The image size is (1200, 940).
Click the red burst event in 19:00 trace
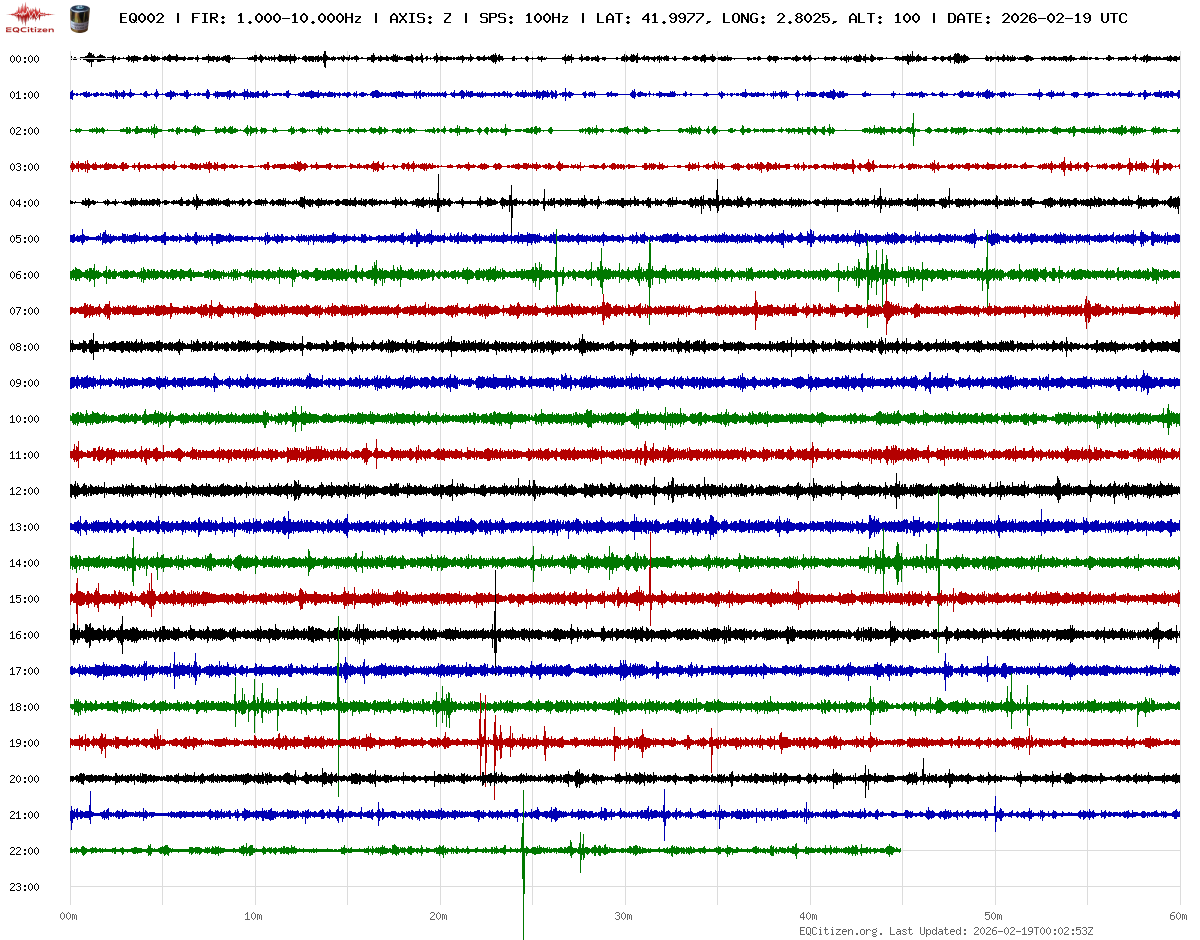[x=487, y=743]
